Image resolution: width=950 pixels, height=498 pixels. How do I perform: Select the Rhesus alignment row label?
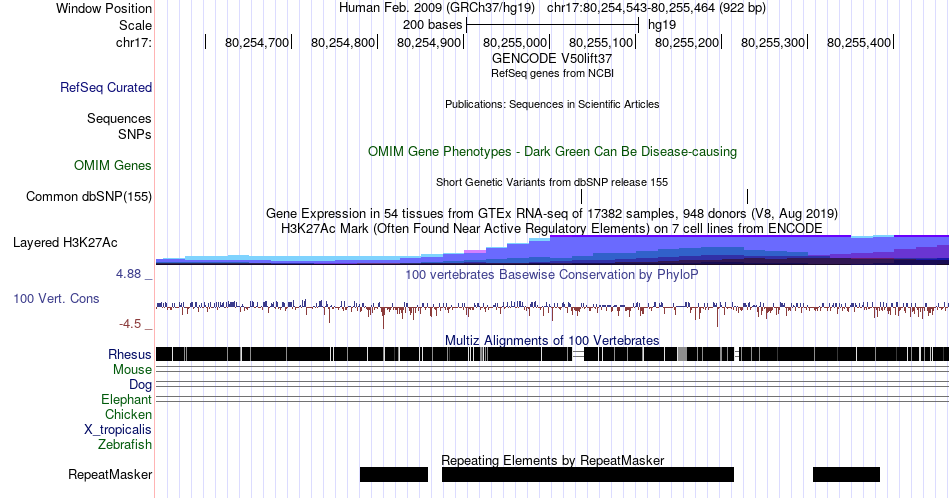[x=130, y=354]
